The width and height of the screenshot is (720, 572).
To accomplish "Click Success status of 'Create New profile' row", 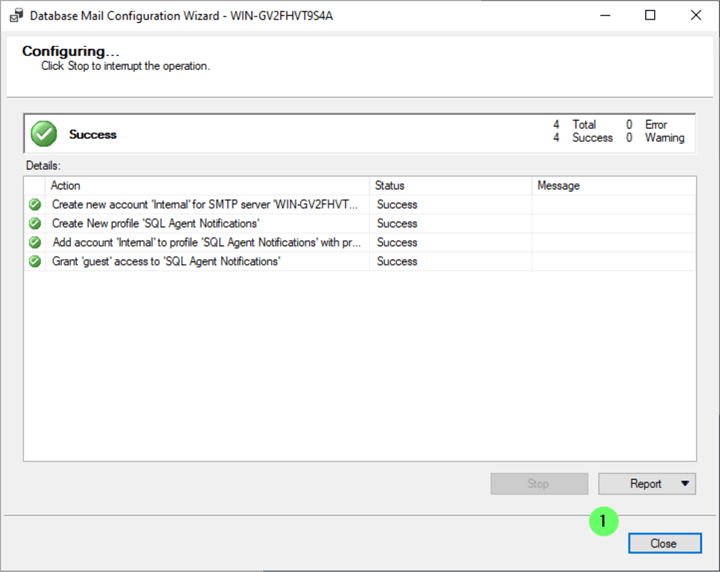I will tap(397, 224).
